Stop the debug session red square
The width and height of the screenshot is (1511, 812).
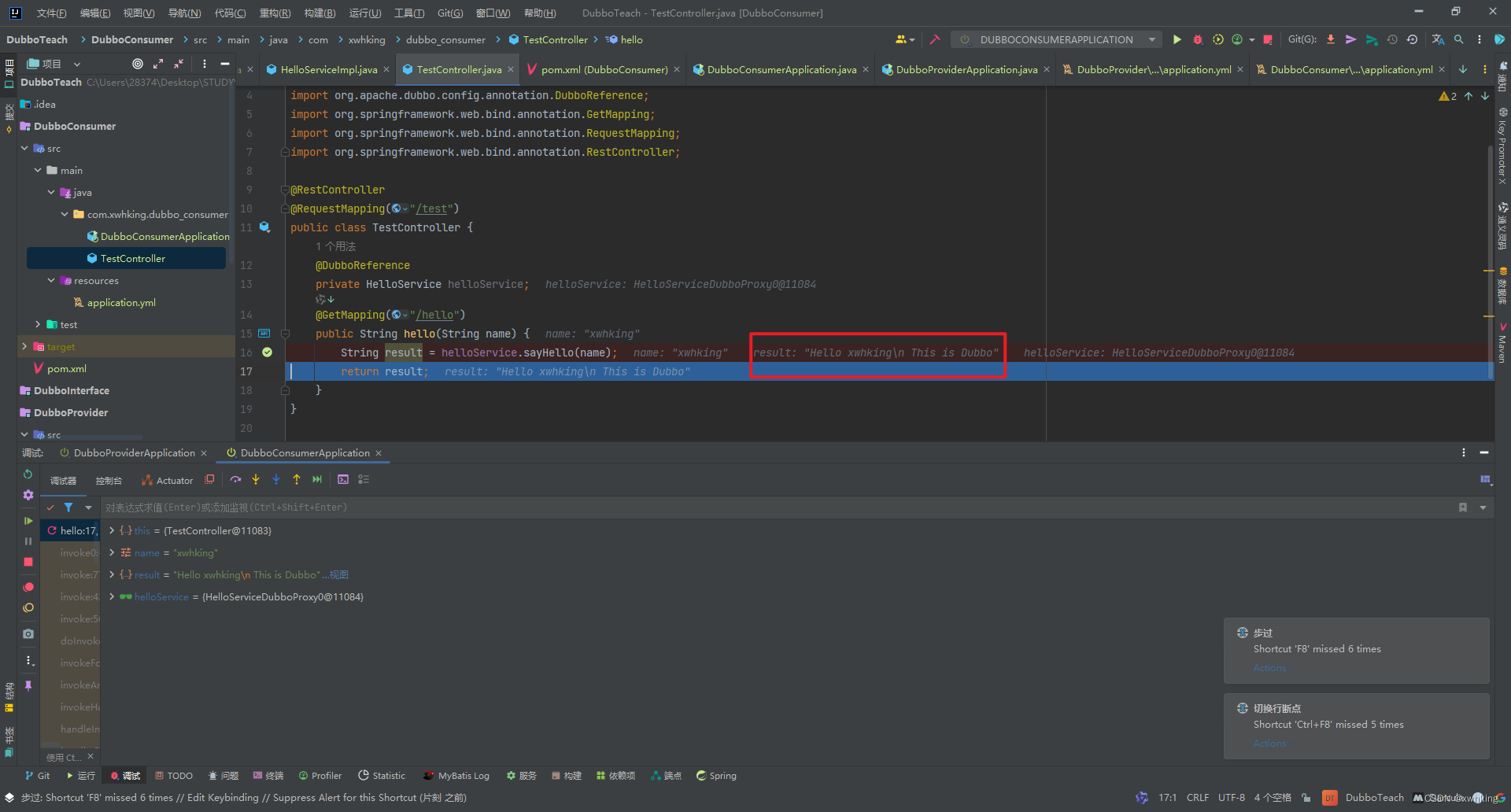pyautogui.click(x=28, y=562)
